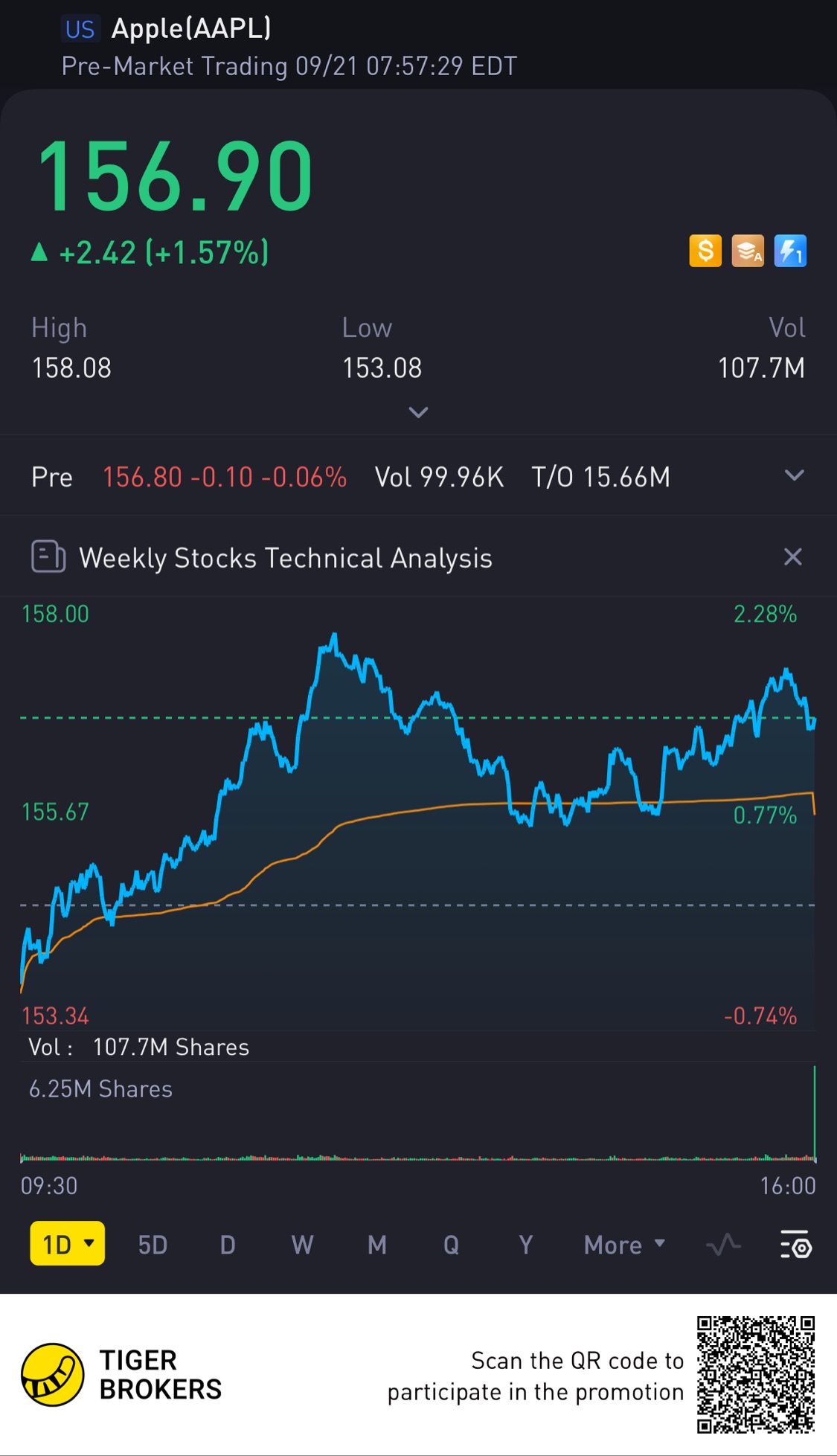Screen dimensions: 837x1456
Task: Expand the Pre-market data row
Action: (795, 475)
